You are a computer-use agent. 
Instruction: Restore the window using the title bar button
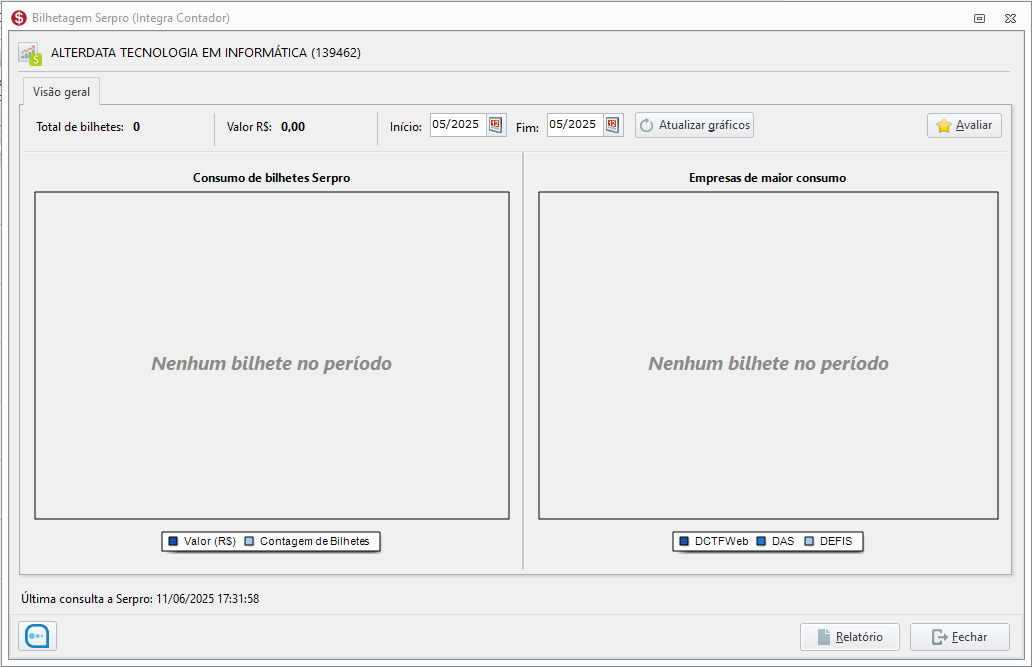point(979,18)
